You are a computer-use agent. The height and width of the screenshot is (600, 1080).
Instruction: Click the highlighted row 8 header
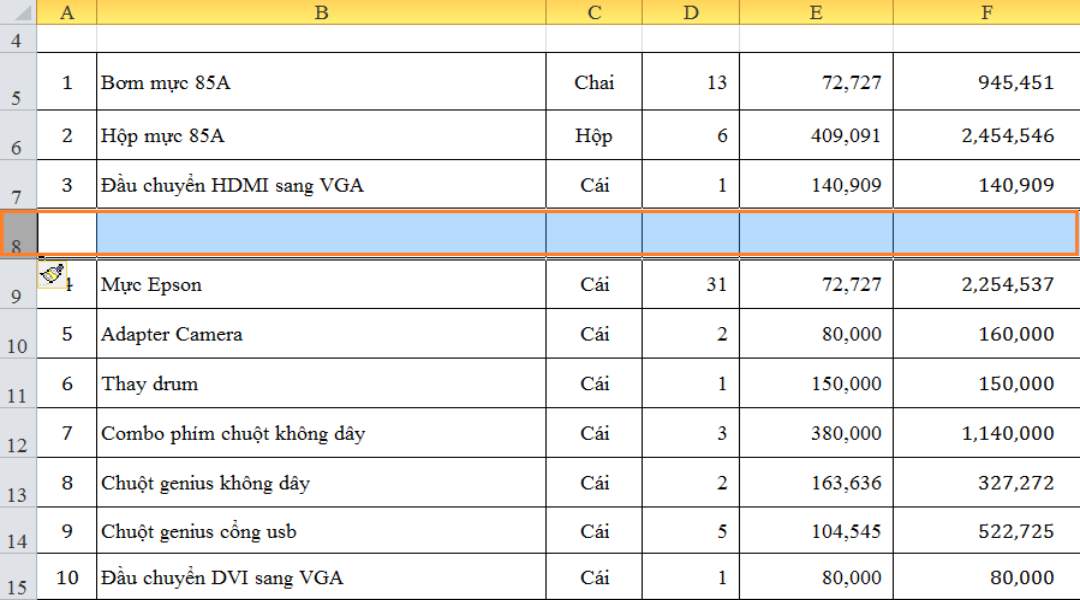coord(18,234)
